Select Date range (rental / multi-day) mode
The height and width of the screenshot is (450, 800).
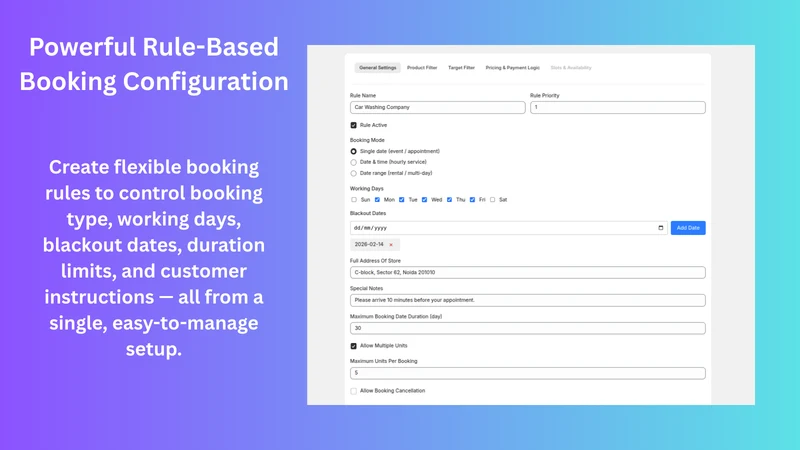click(354, 173)
